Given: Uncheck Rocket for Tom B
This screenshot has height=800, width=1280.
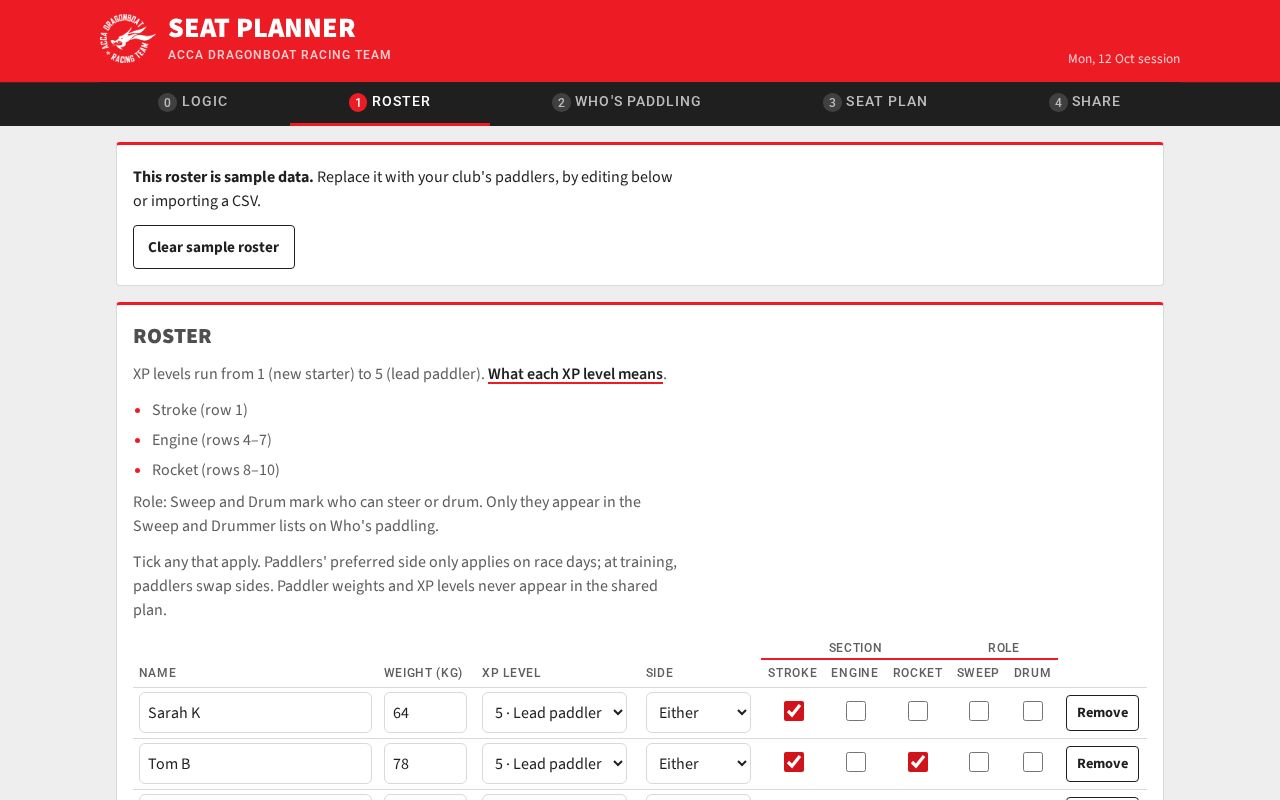Looking at the screenshot, I should (x=918, y=762).
